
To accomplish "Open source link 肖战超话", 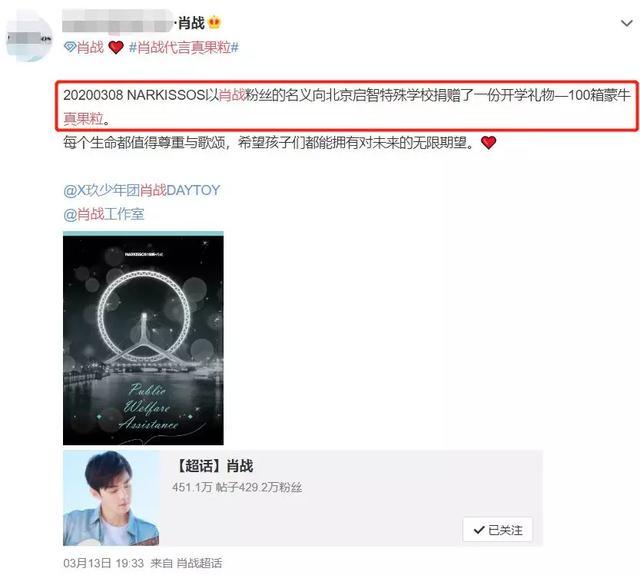I will click(199, 563).
